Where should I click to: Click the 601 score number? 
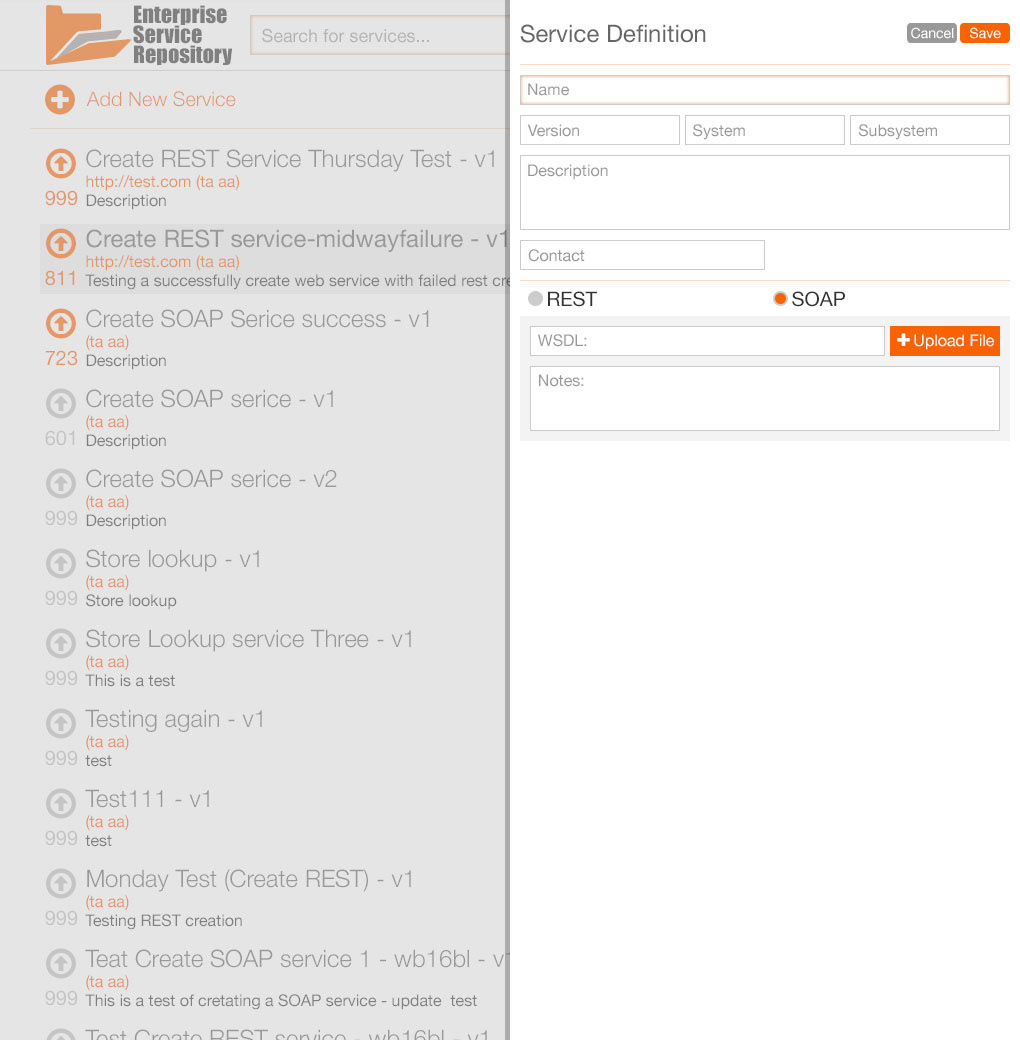61,438
